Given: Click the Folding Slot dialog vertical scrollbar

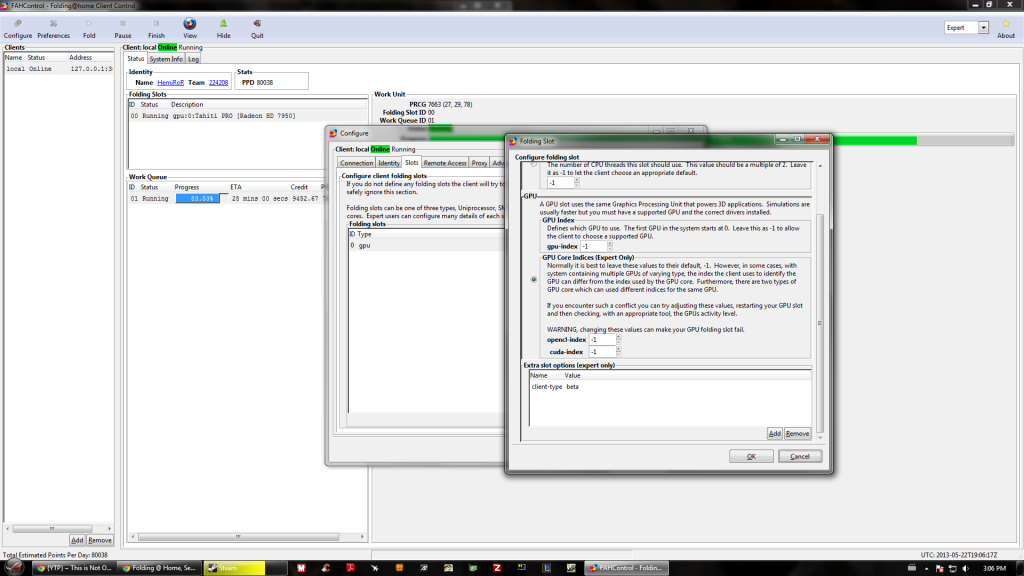Looking at the screenshot, I should tap(820, 323).
